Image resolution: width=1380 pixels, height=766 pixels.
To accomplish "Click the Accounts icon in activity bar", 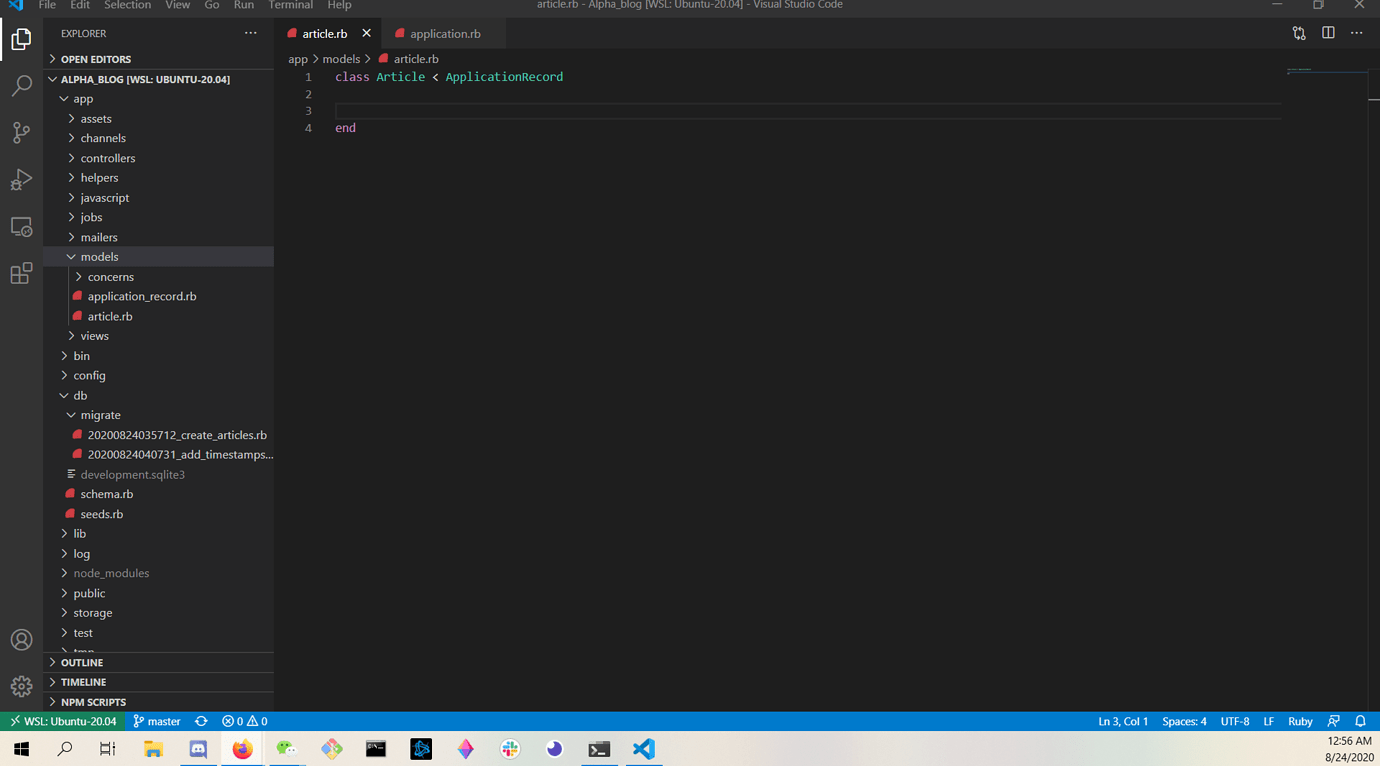I will 21,640.
